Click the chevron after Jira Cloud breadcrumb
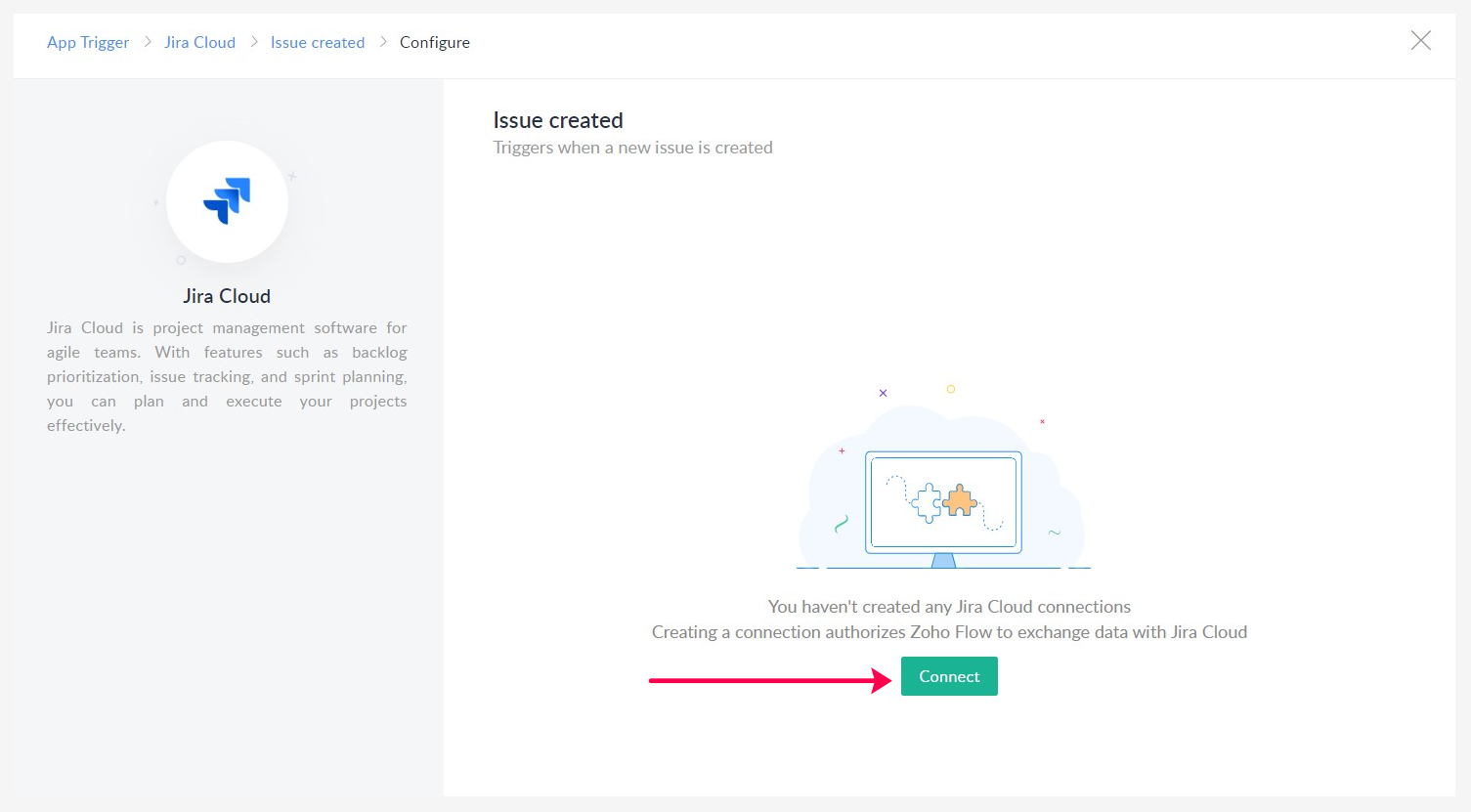This screenshot has height=812, width=1471. pyautogui.click(x=254, y=42)
